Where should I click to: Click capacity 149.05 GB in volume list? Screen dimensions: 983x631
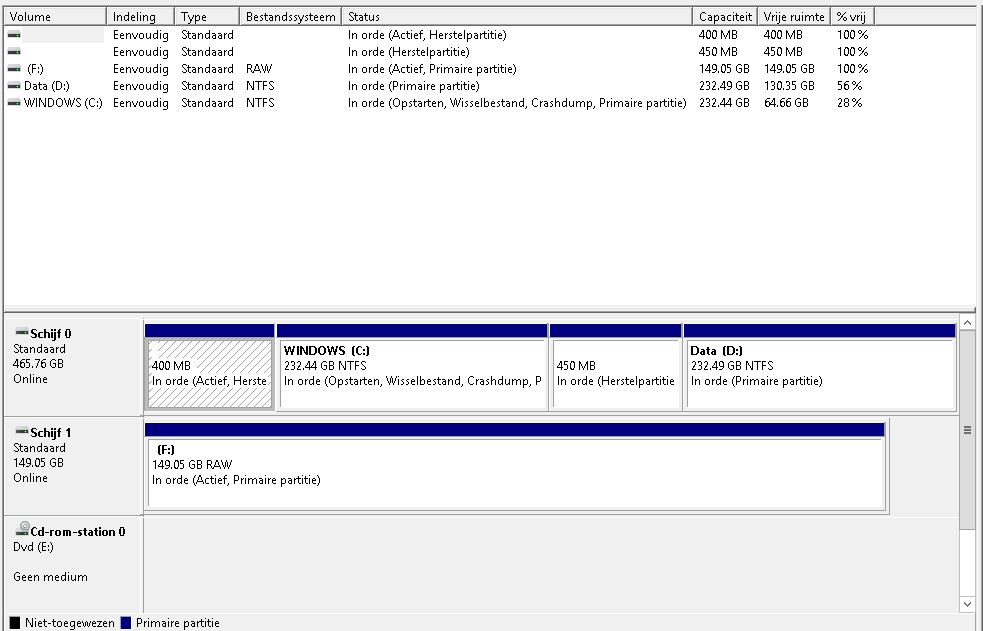pyautogui.click(x=724, y=69)
